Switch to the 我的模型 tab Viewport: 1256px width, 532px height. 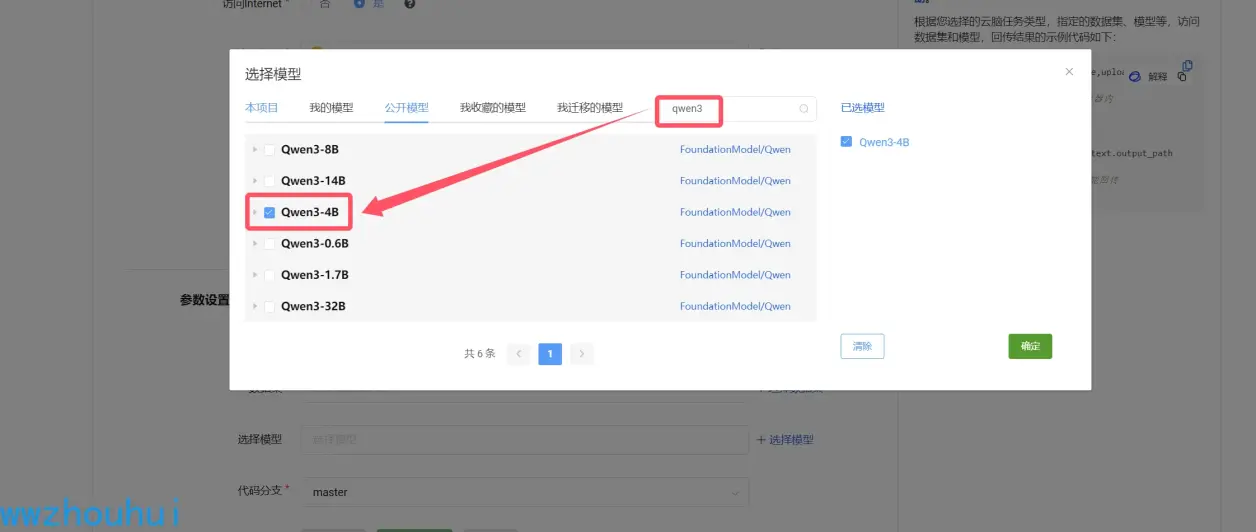point(331,108)
